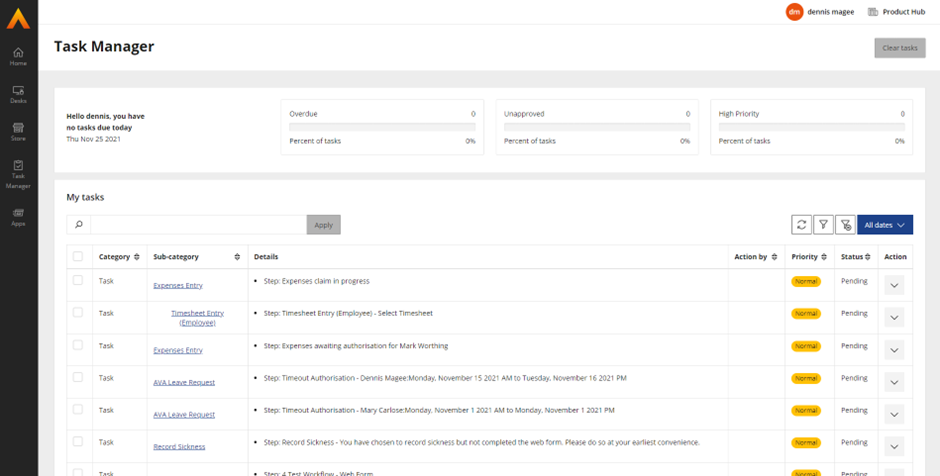Click 'Step: Expenses claim in progress' text
The image size is (940, 476).
click(317, 281)
